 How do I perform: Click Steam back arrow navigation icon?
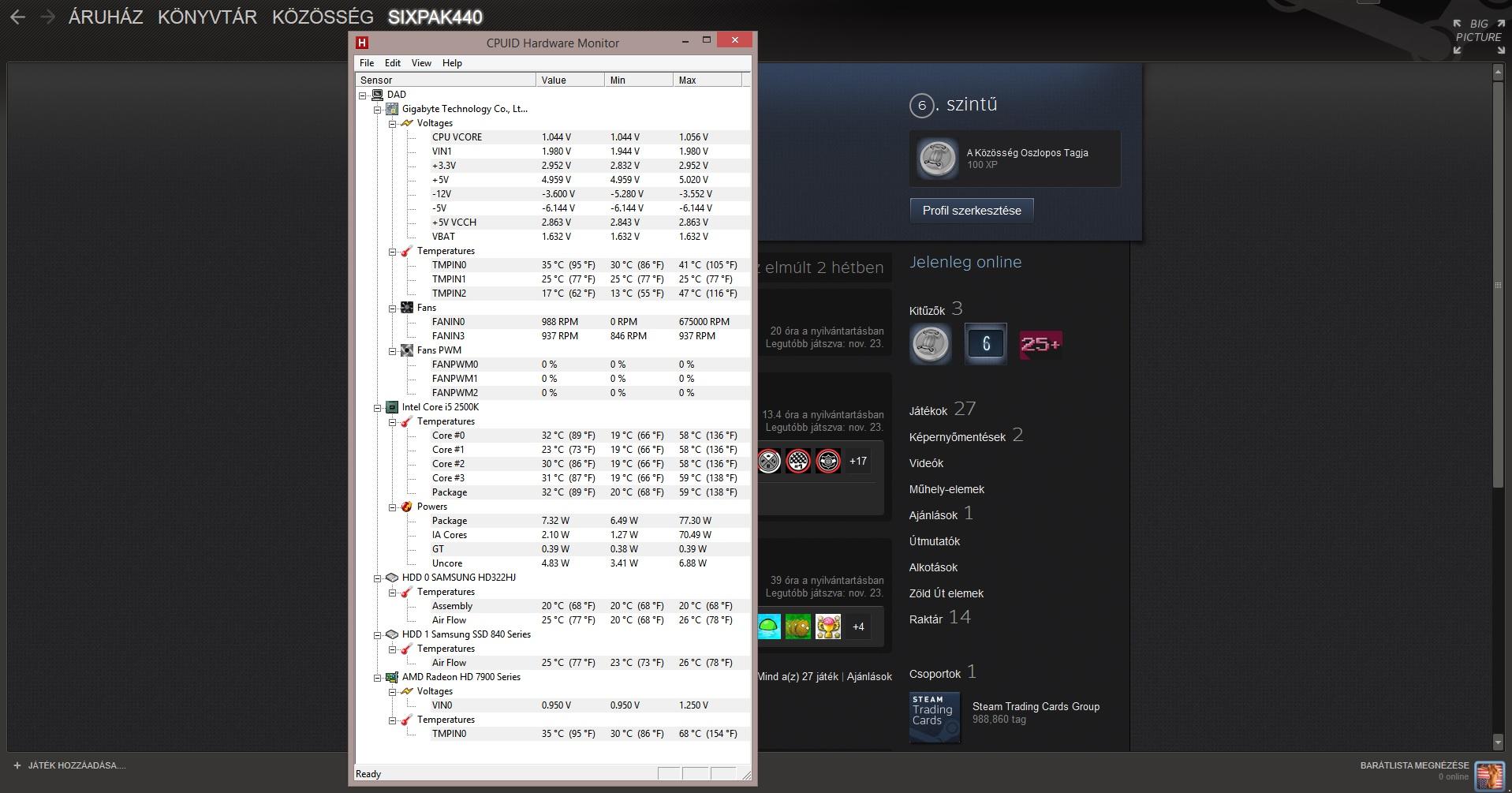coord(17,17)
